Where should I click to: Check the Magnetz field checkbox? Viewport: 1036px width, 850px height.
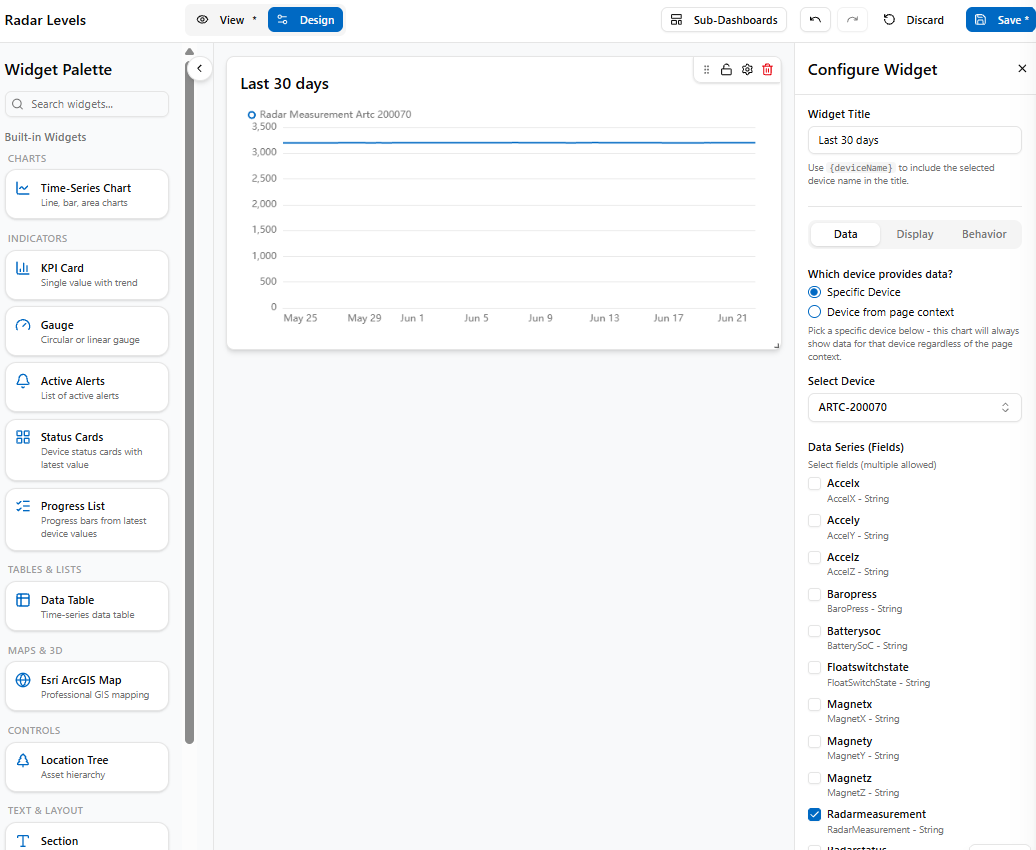click(x=815, y=779)
